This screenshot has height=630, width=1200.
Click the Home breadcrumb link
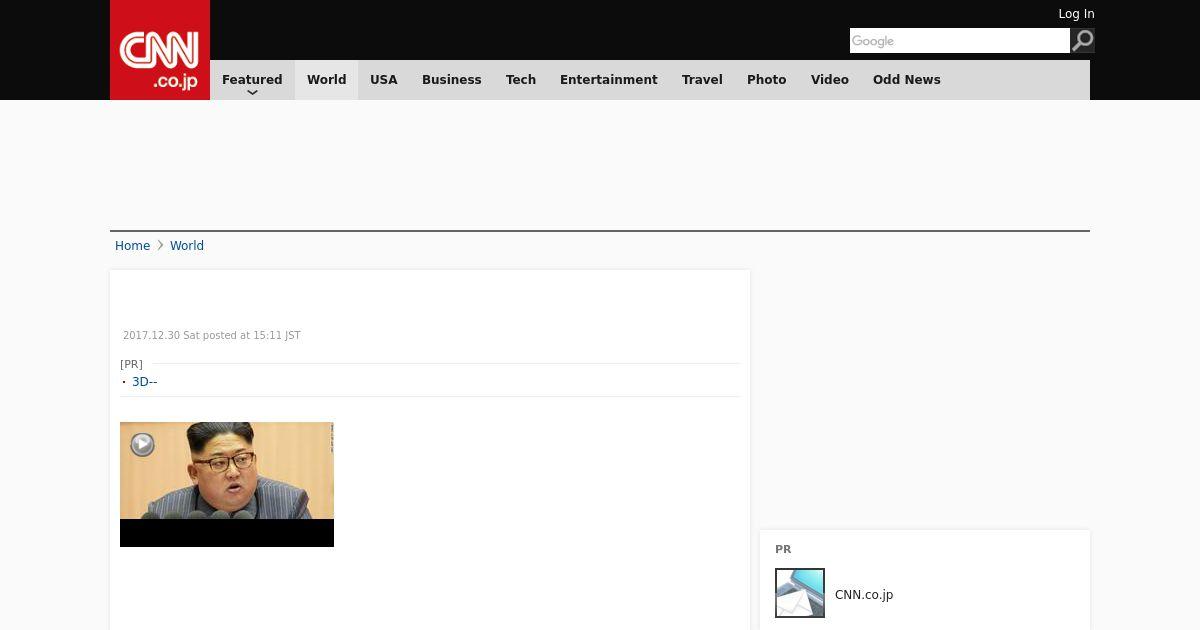[x=132, y=246]
